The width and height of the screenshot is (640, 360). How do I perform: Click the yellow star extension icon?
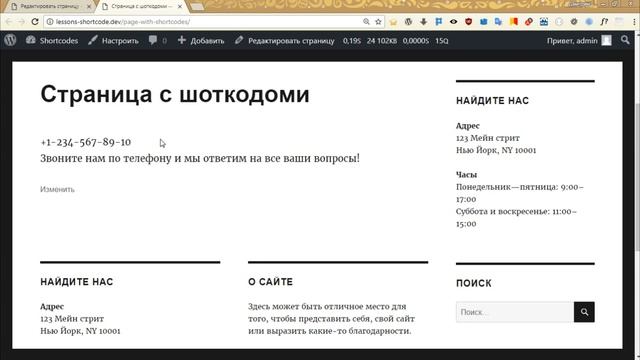pos(393,22)
